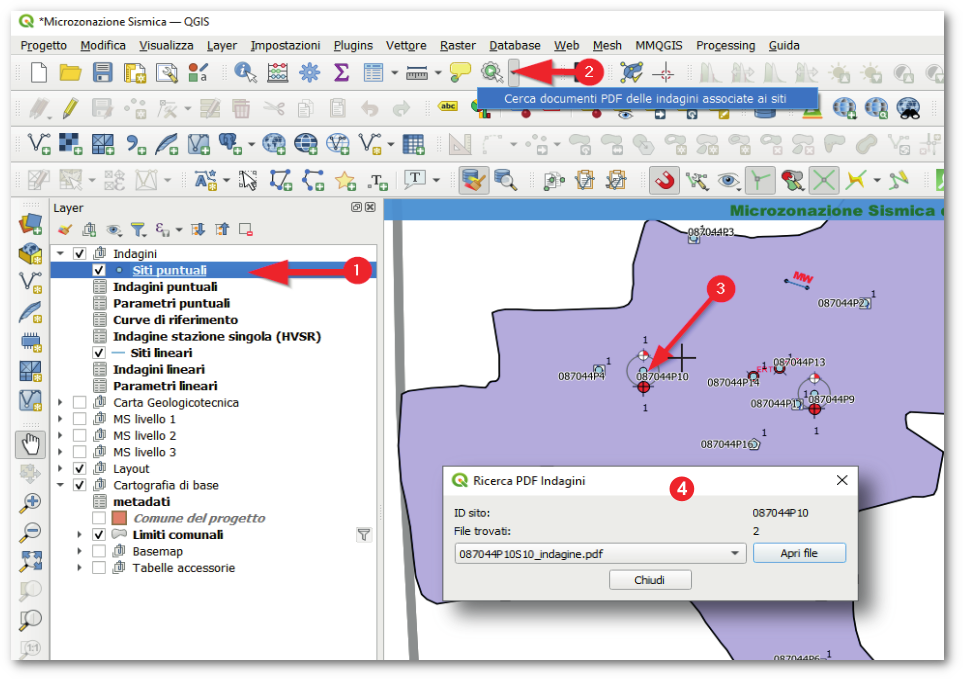Click the PDF indagini search gear icon
963x679 pixels.
(491, 72)
